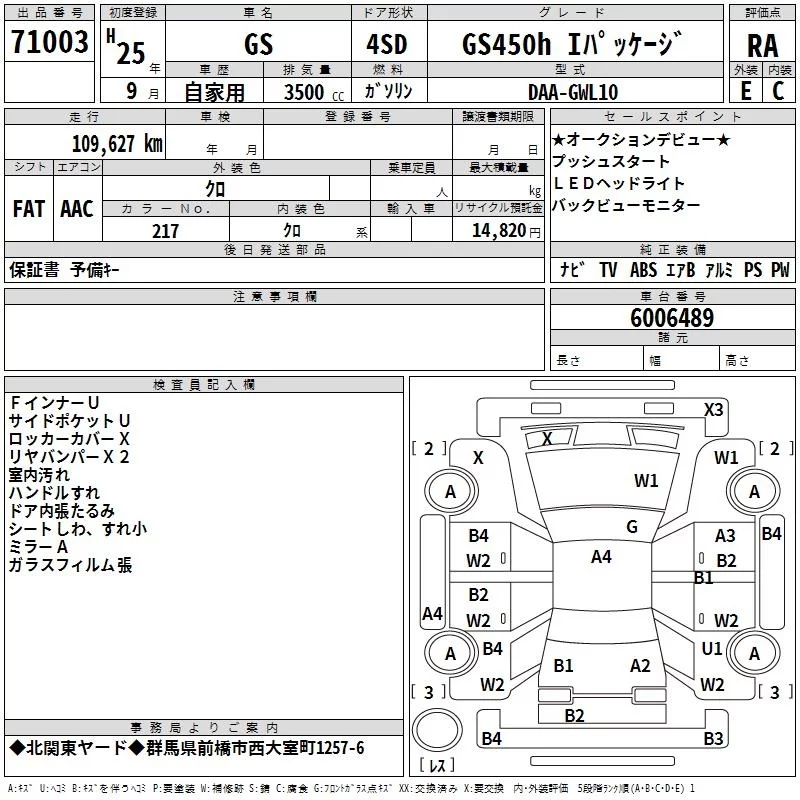Image resolution: width=800 pixels, height=800 pixels.
Task: Select inspector note ガラスフィルム張
Action: [70, 565]
